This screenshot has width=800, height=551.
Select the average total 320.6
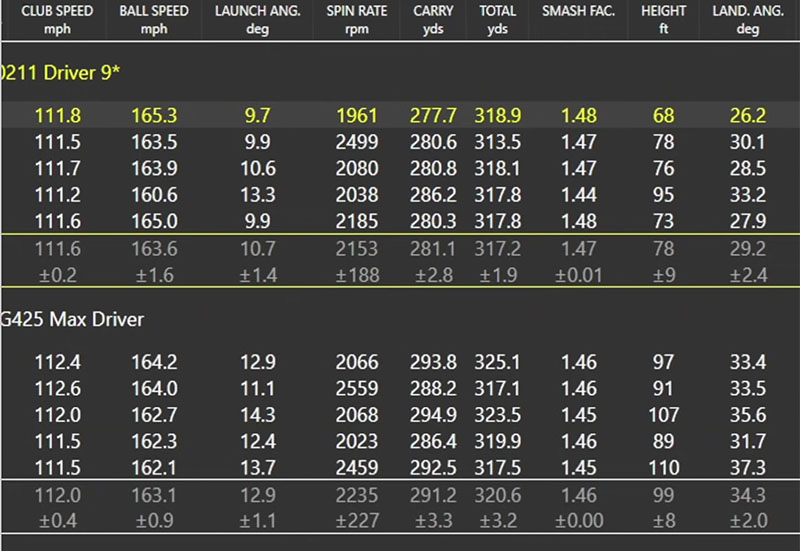[x=498, y=496]
